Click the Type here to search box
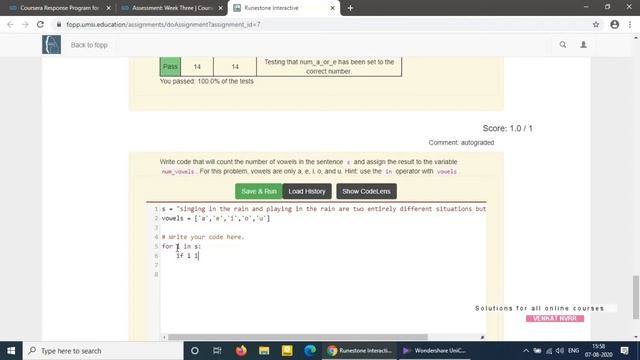 click(x=103, y=351)
